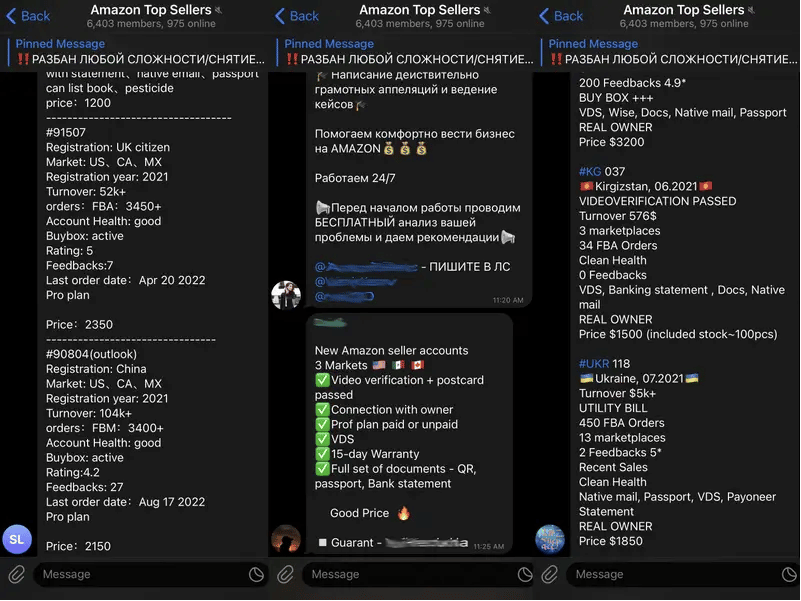This screenshot has height=601, width=801.
Task: Open the SL sender avatar
Action: [17, 539]
